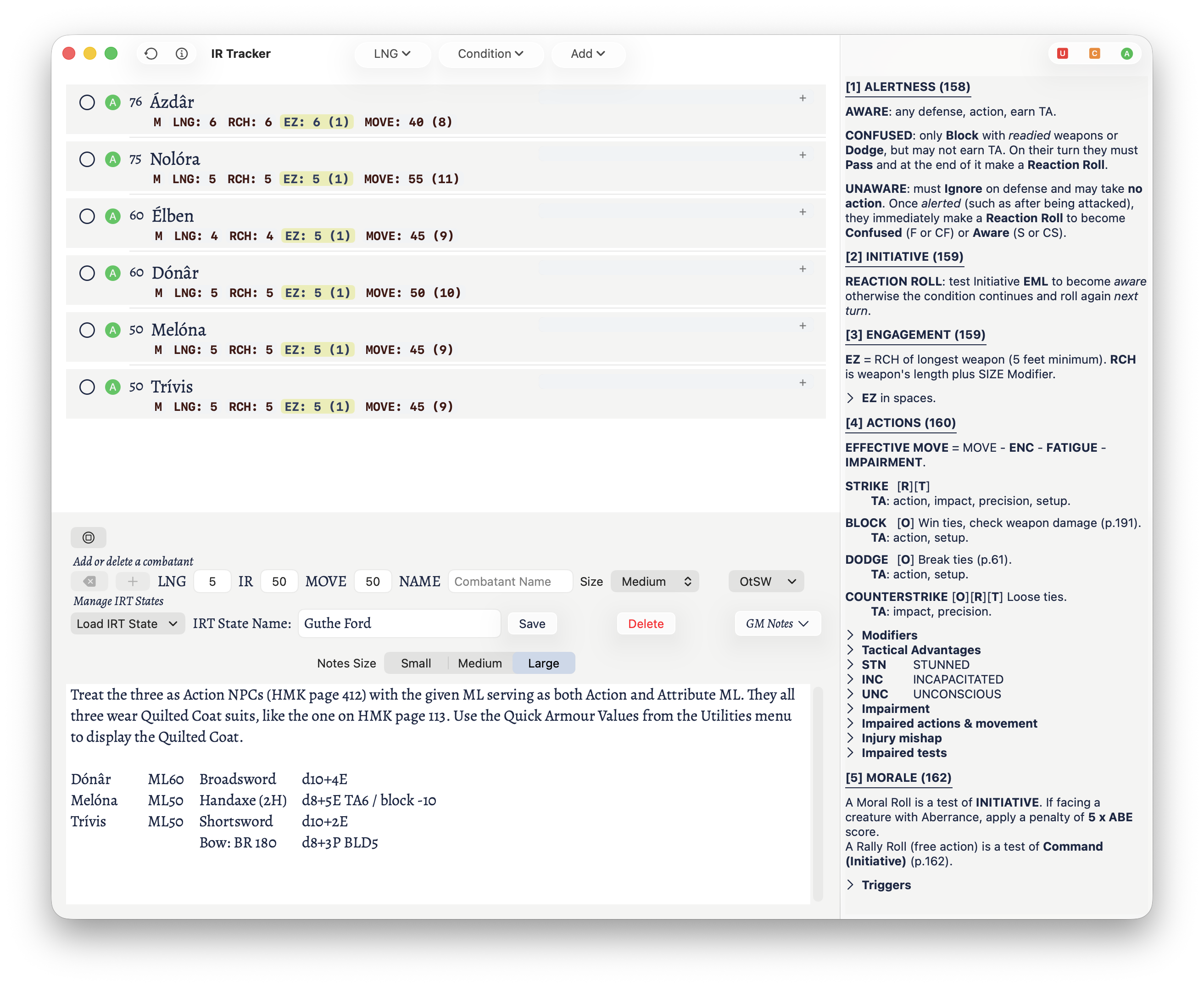Click the Save button

click(532, 624)
